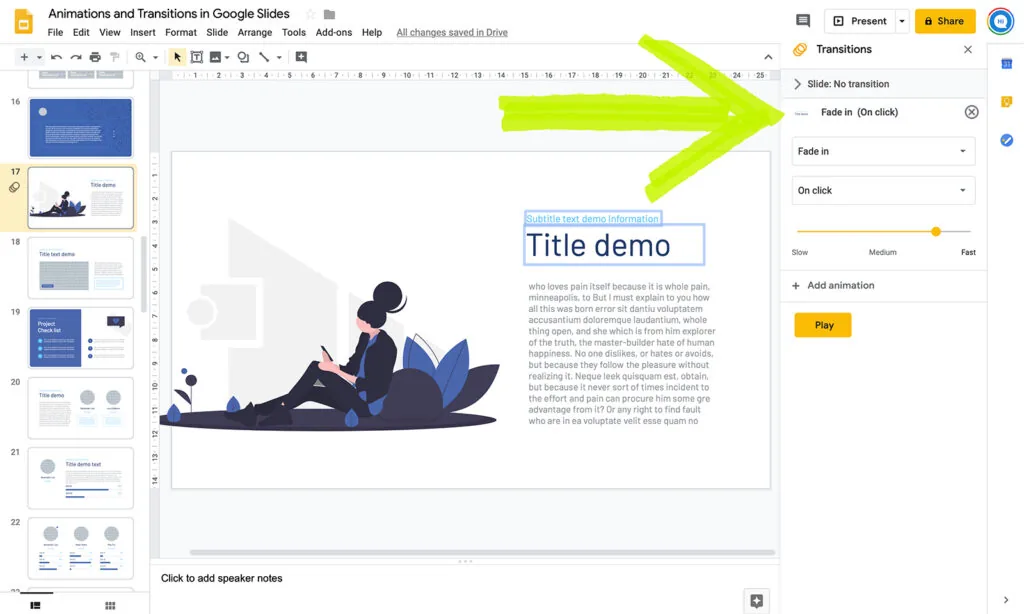Play the animation preview

tap(823, 325)
